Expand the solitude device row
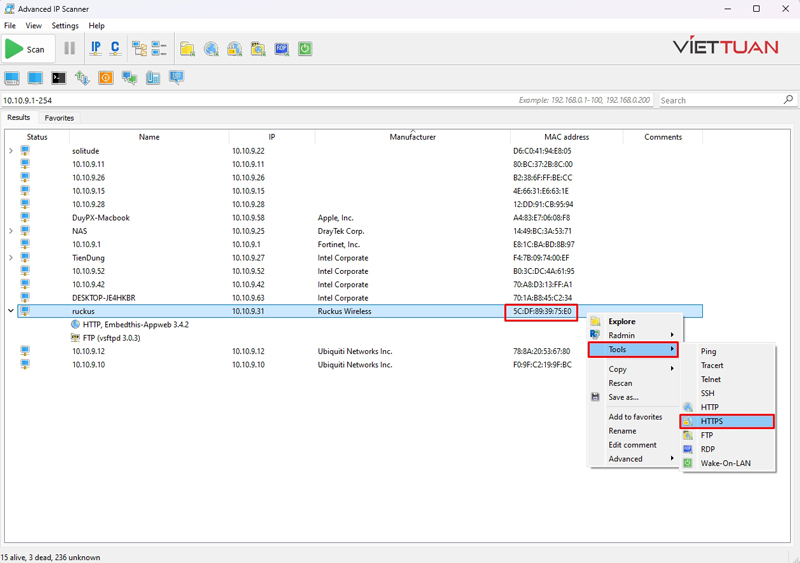Image resolution: width=800 pixels, height=563 pixels. [11, 151]
